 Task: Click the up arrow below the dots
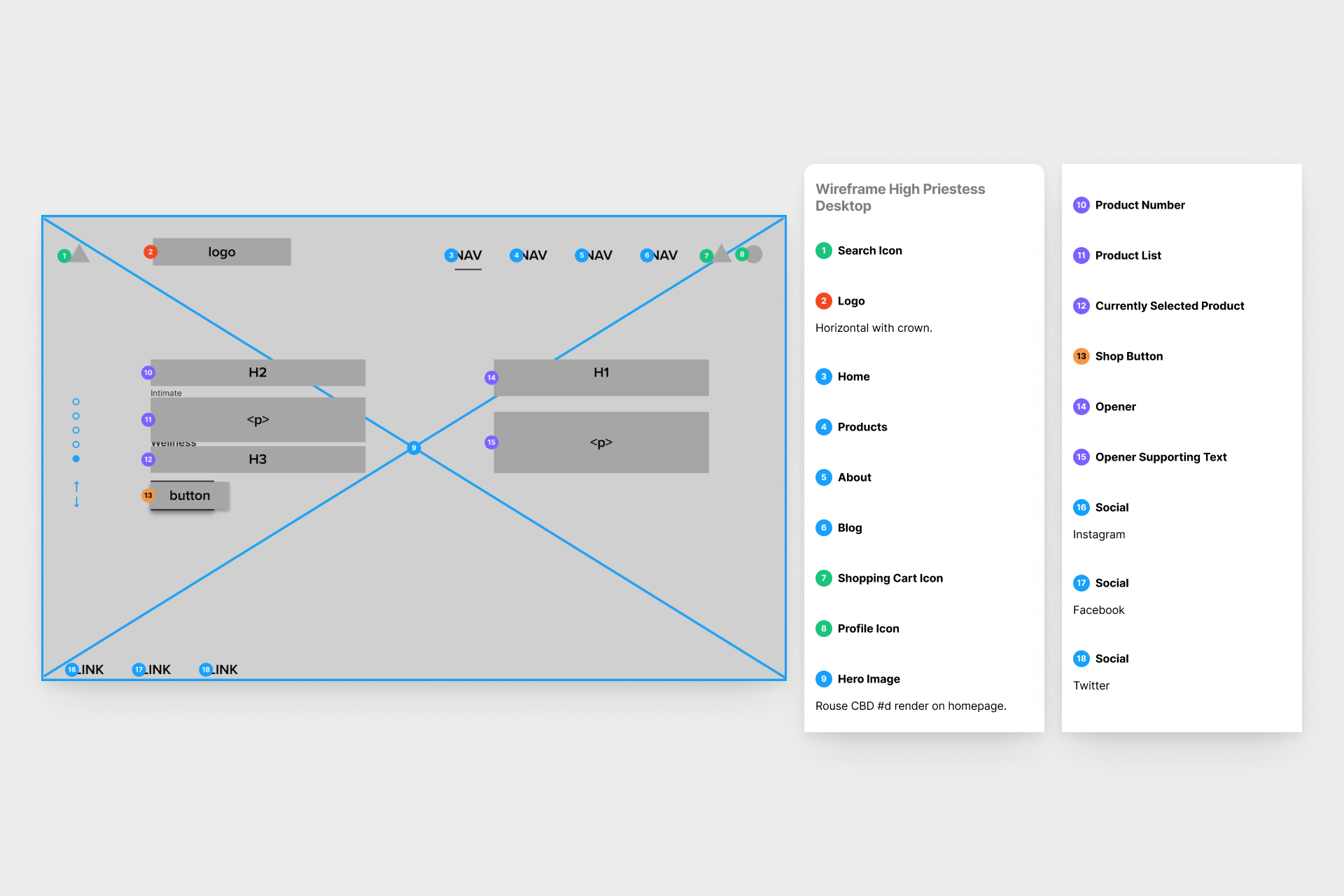tap(76, 486)
